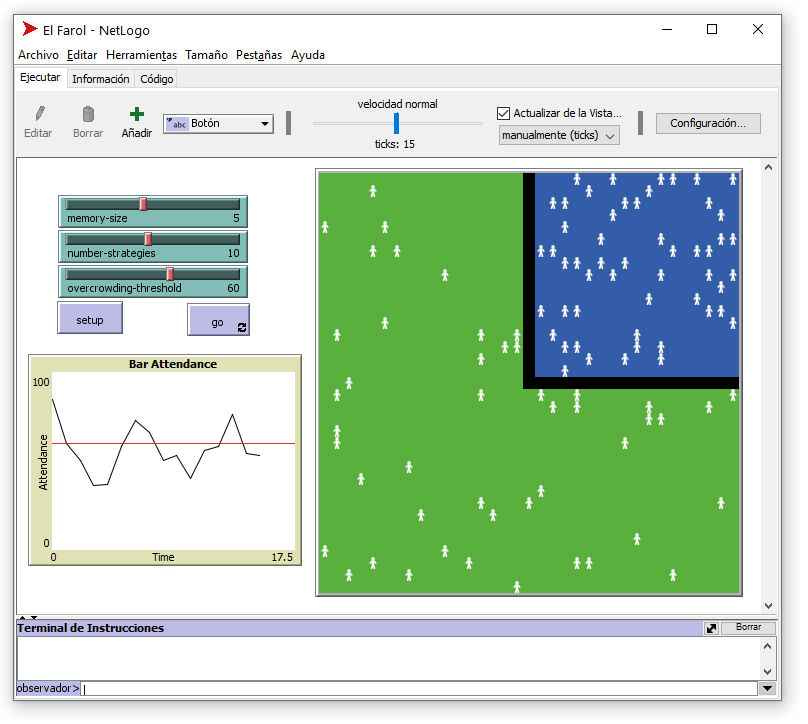Click the Editar pencil icon
808x724 pixels.
(40, 114)
